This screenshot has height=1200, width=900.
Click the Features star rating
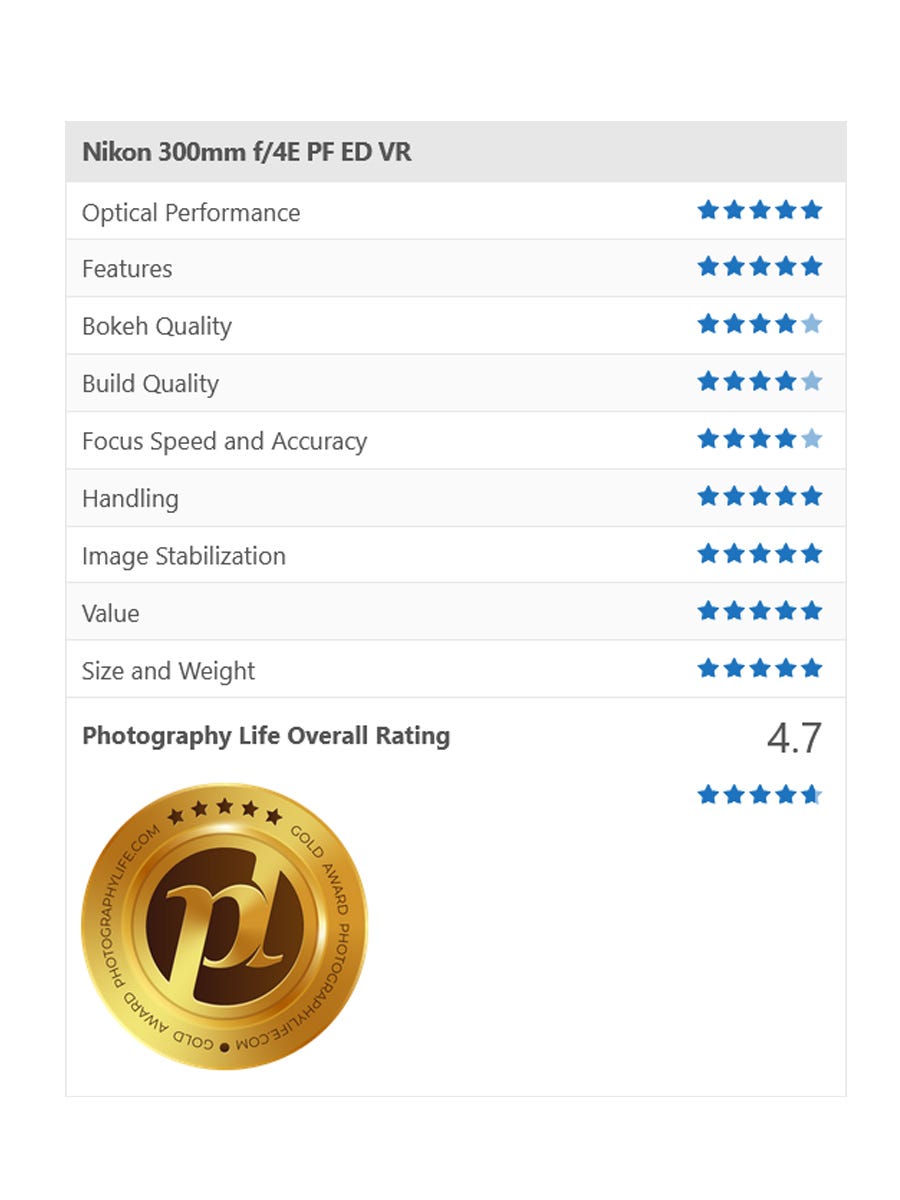tap(759, 267)
